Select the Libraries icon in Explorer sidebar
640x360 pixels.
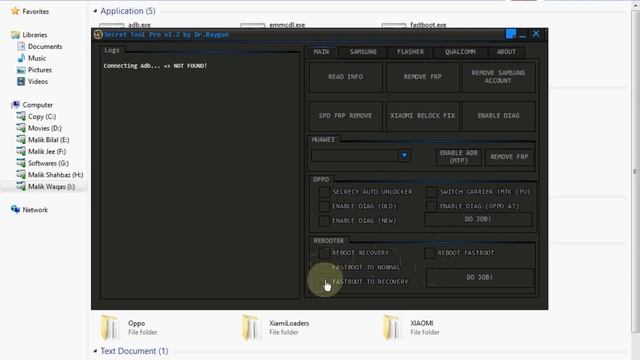16,35
